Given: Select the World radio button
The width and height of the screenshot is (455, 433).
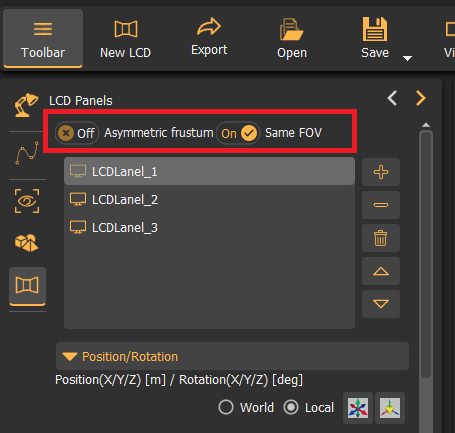Looking at the screenshot, I should tap(226, 407).
